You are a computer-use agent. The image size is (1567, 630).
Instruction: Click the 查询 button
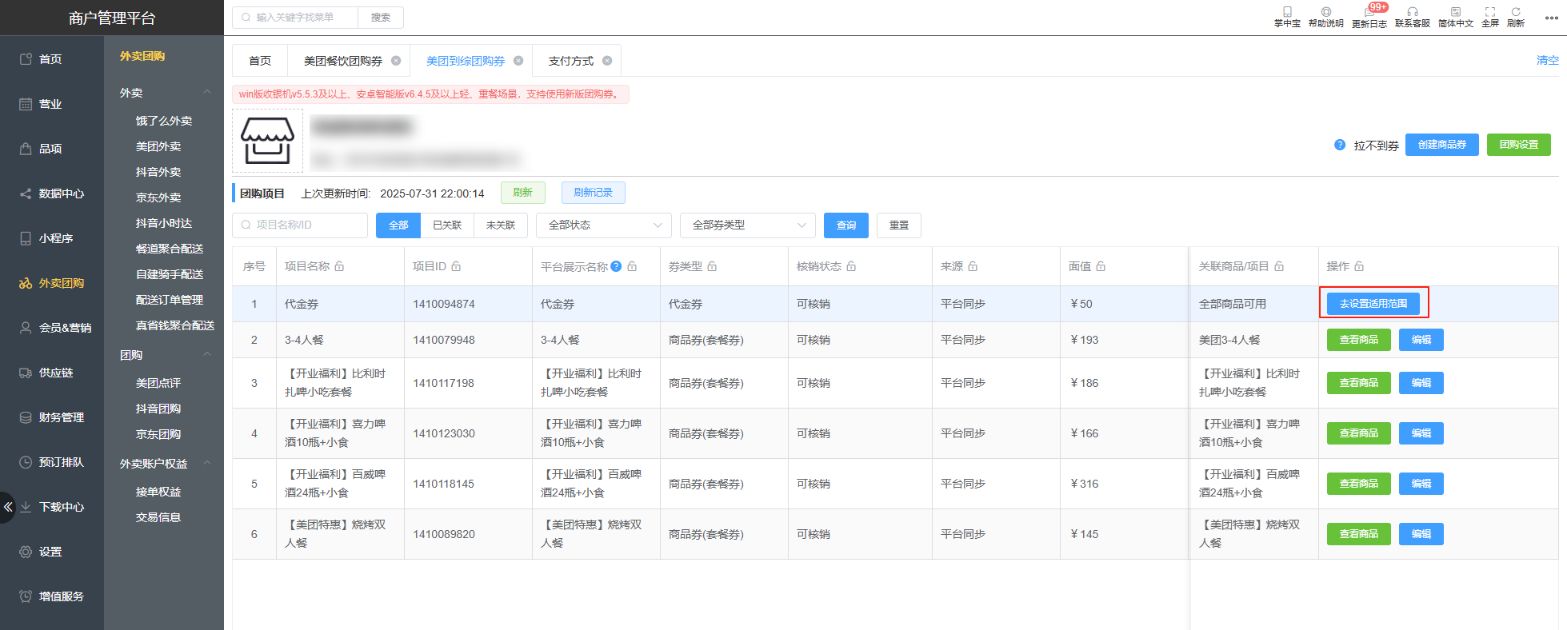[846, 226]
